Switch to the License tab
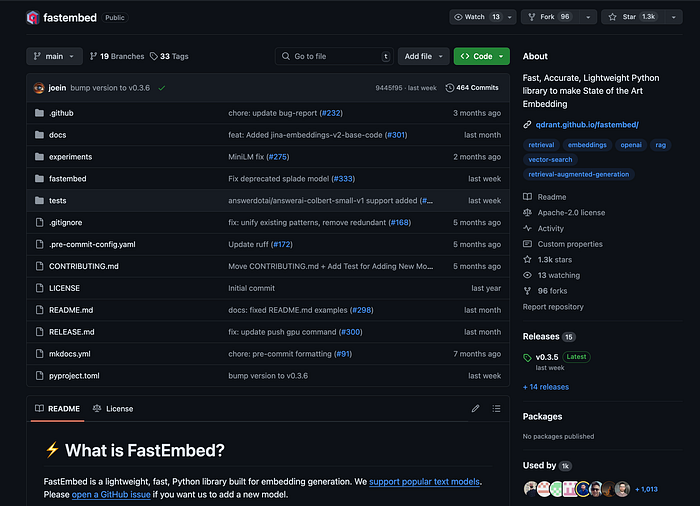This screenshot has width=700, height=506. coord(113,409)
